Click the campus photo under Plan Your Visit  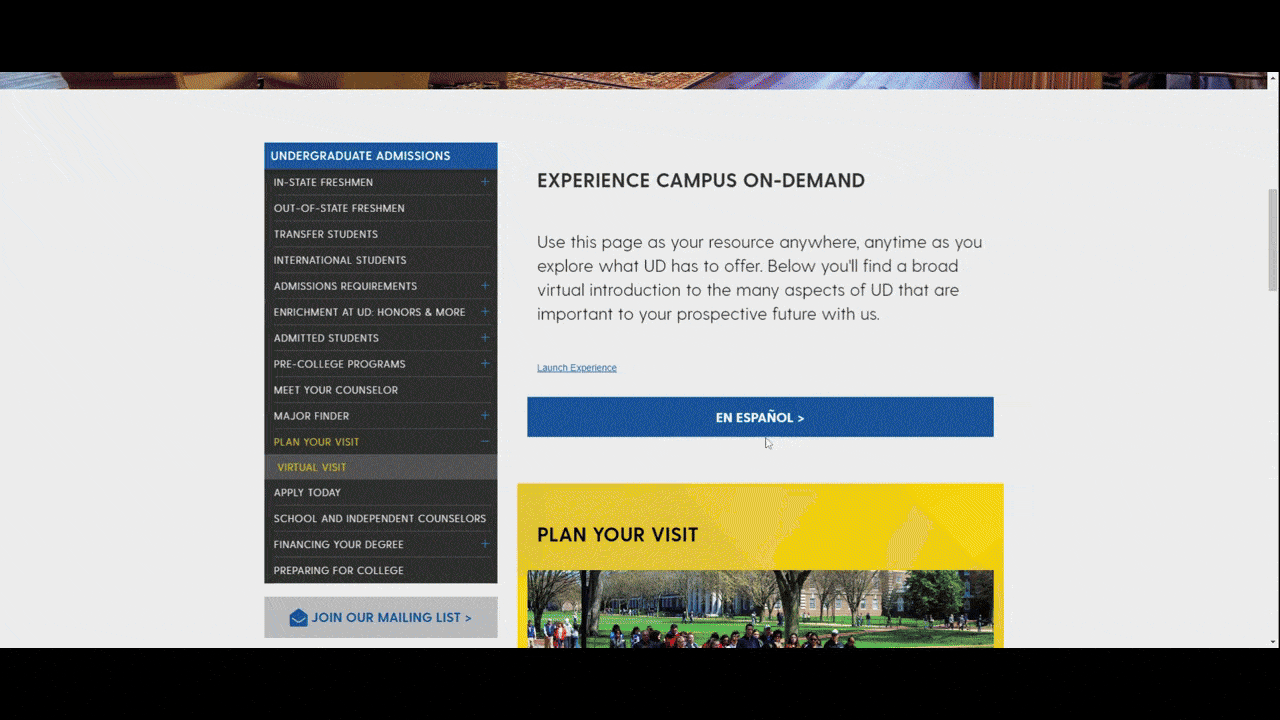click(760, 609)
